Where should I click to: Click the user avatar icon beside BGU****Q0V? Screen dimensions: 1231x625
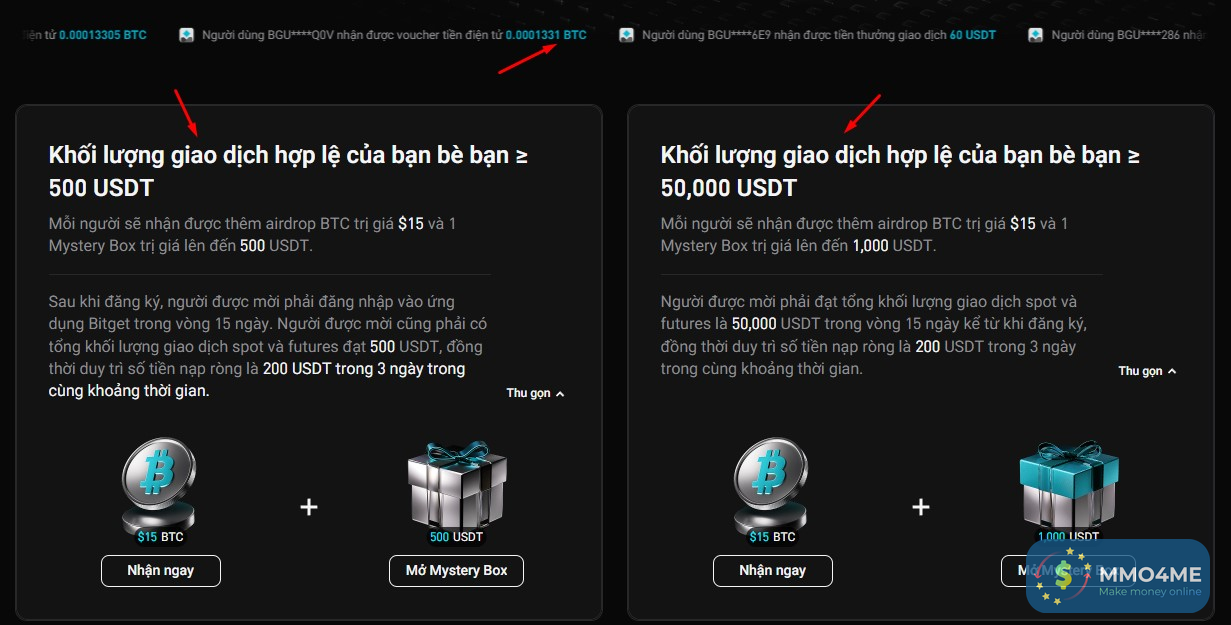pyautogui.click(x=186, y=35)
